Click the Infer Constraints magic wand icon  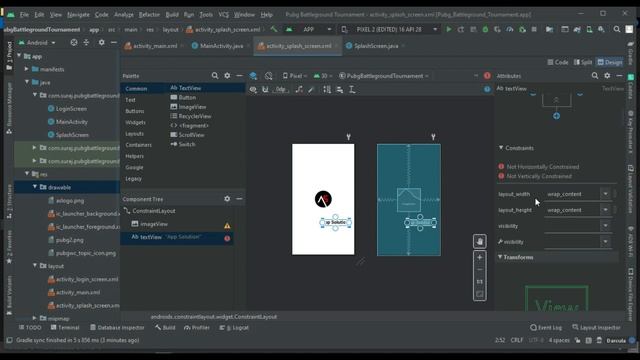pos(311,89)
